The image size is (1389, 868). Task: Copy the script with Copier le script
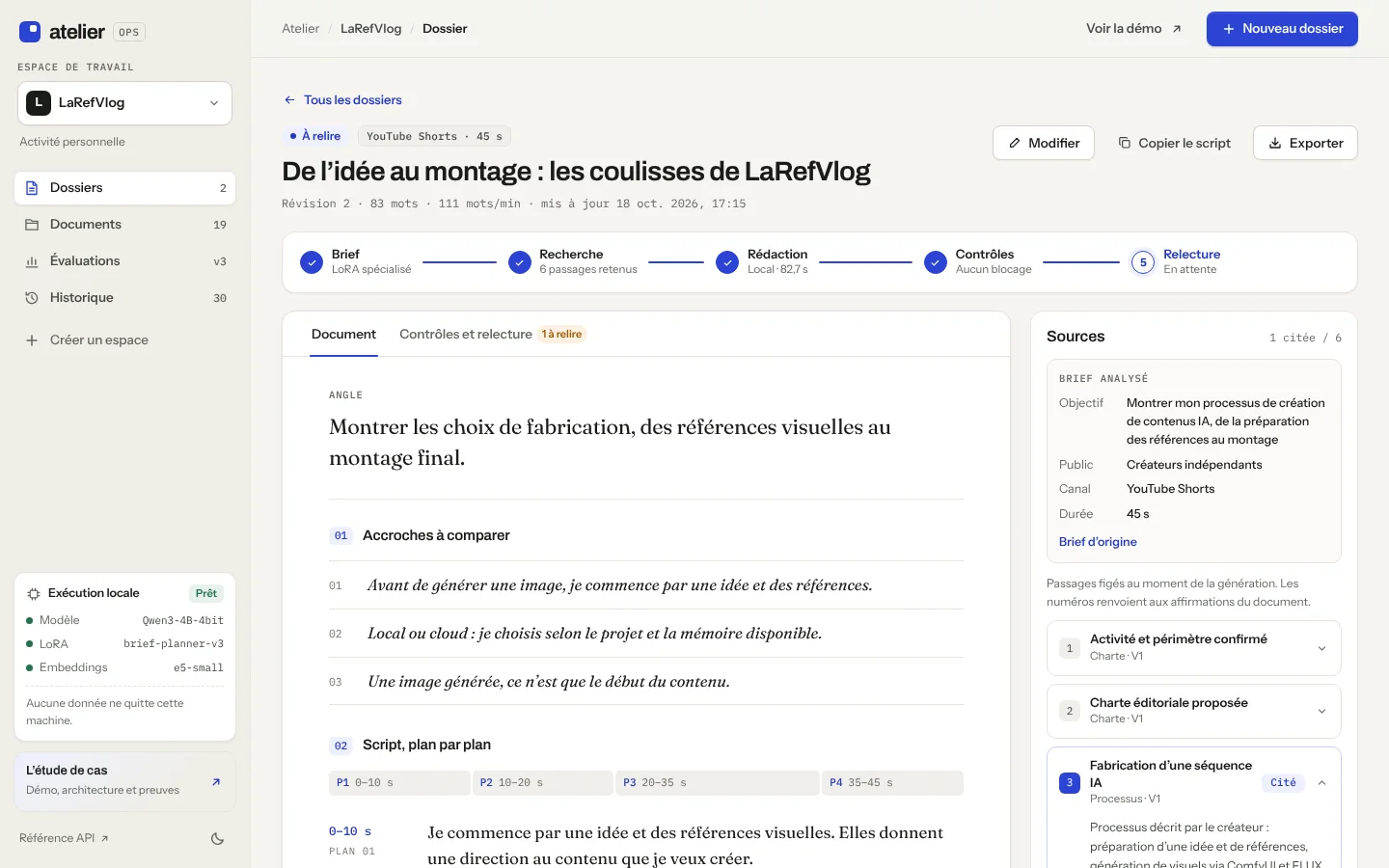pos(1174,143)
